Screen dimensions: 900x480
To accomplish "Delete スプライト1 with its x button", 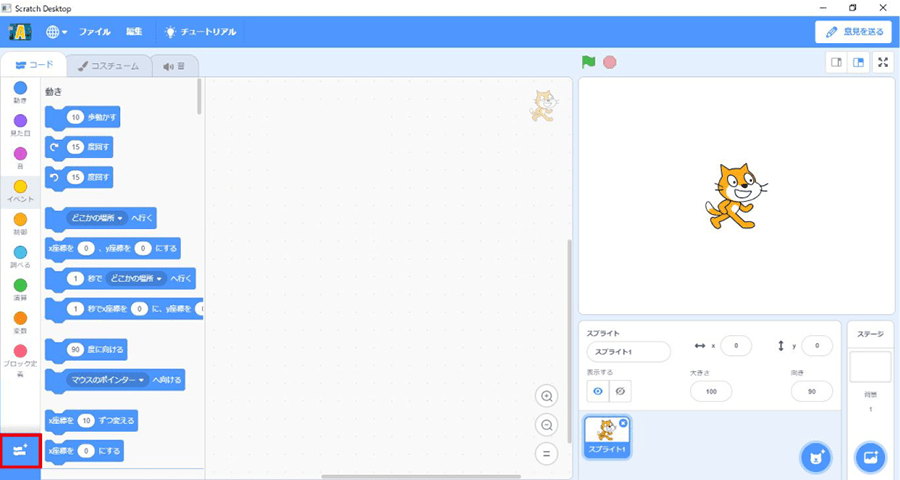I will pyautogui.click(x=623, y=423).
